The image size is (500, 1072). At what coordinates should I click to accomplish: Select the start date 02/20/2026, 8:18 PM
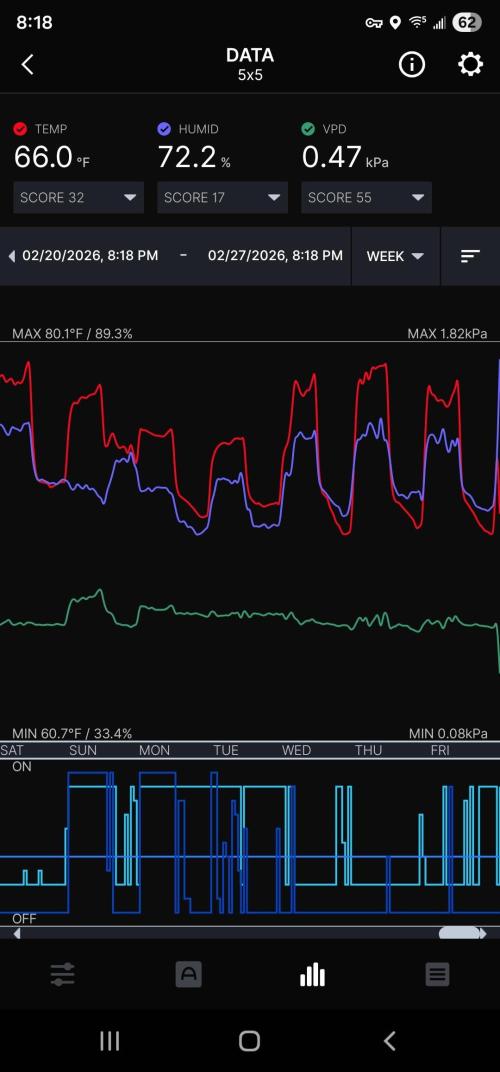click(x=90, y=256)
